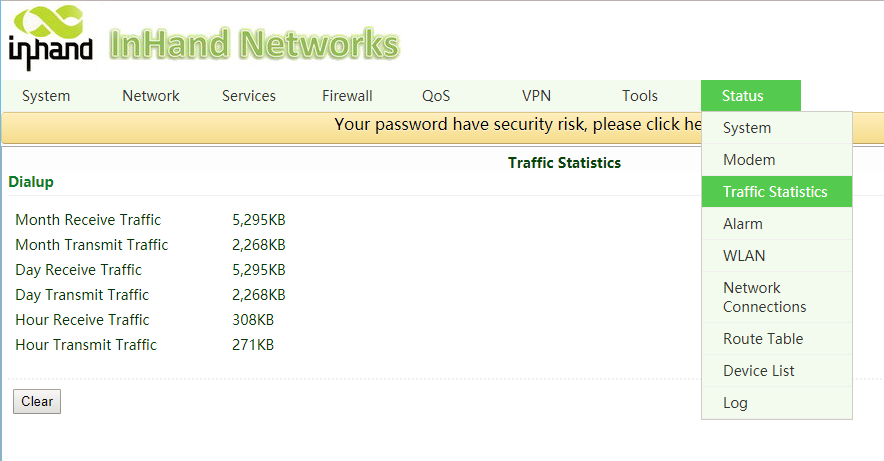Image resolution: width=884 pixels, height=461 pixels.
Task: Click the InHand logo icon
Action: (x=50, y=37)
